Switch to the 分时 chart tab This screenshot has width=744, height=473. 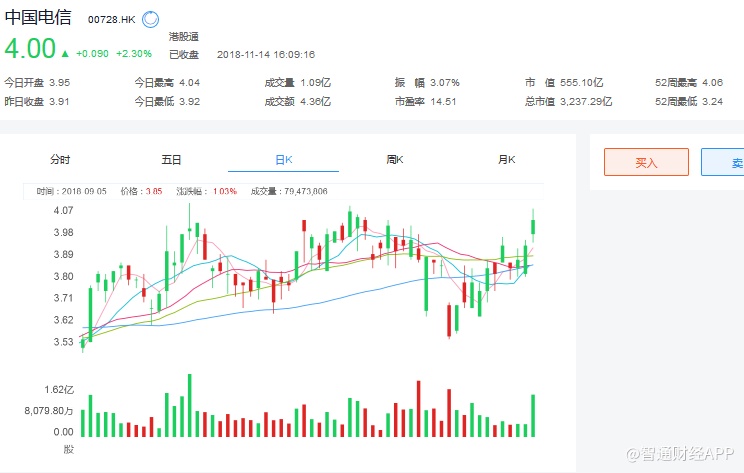point(61,160)
